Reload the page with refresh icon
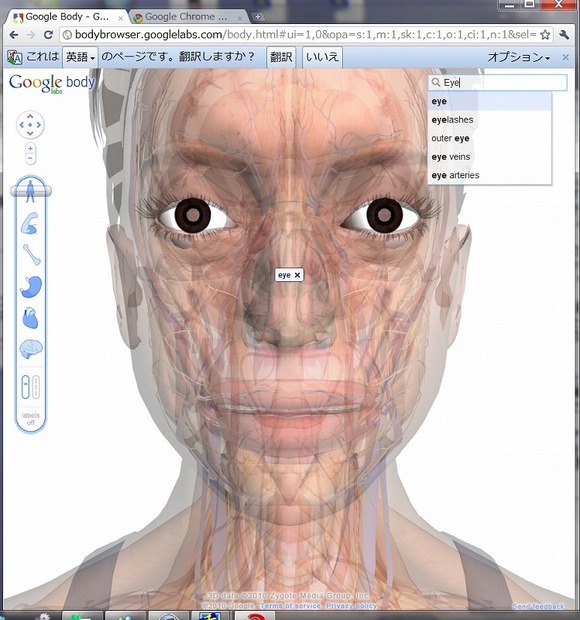The image size is (580, 620). (x=48, y=35)
